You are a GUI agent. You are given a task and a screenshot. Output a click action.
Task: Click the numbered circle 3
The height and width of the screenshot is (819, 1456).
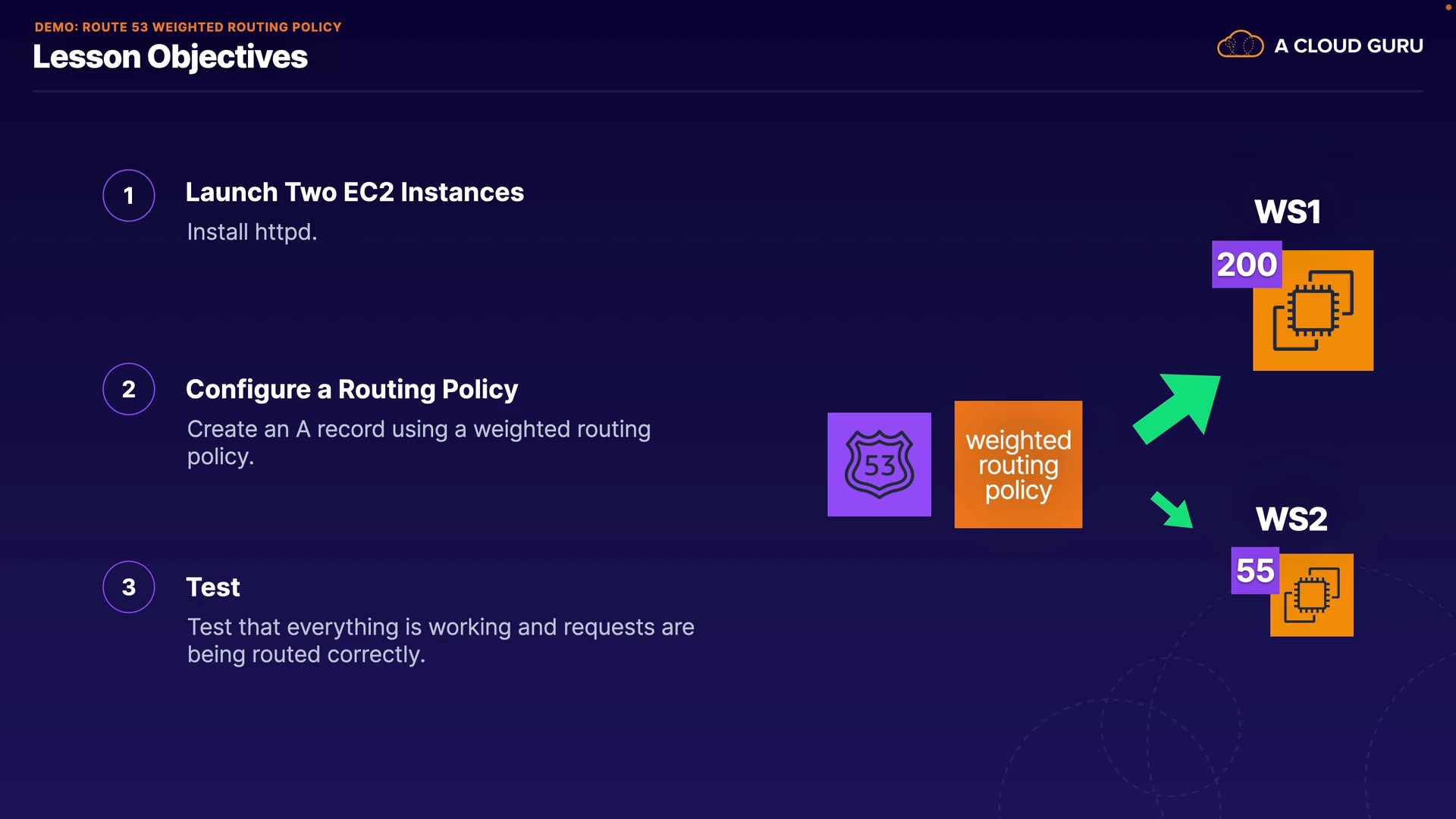[129, 587]
